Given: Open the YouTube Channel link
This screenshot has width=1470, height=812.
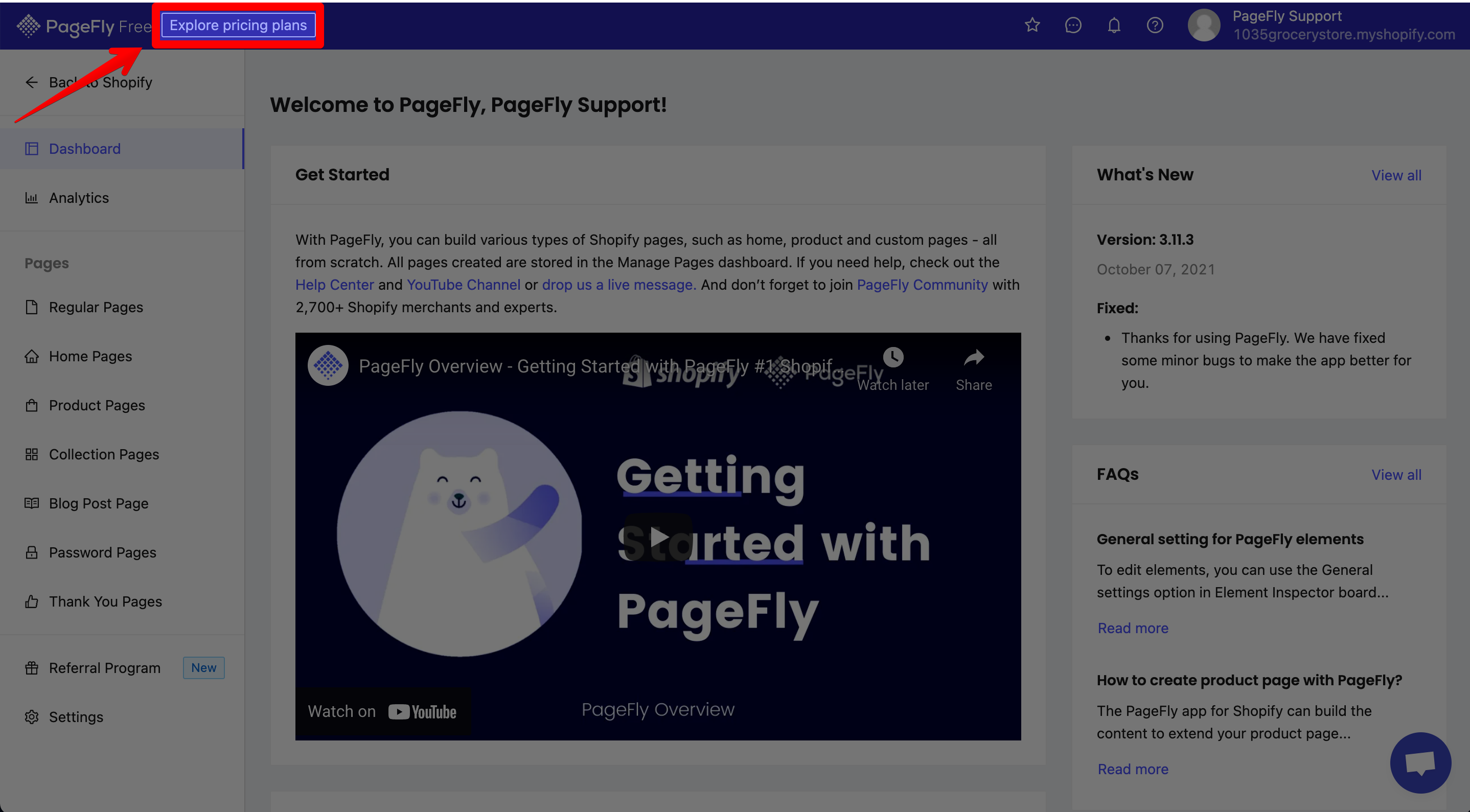Looking at the screenshot, I should coord(464,285).
